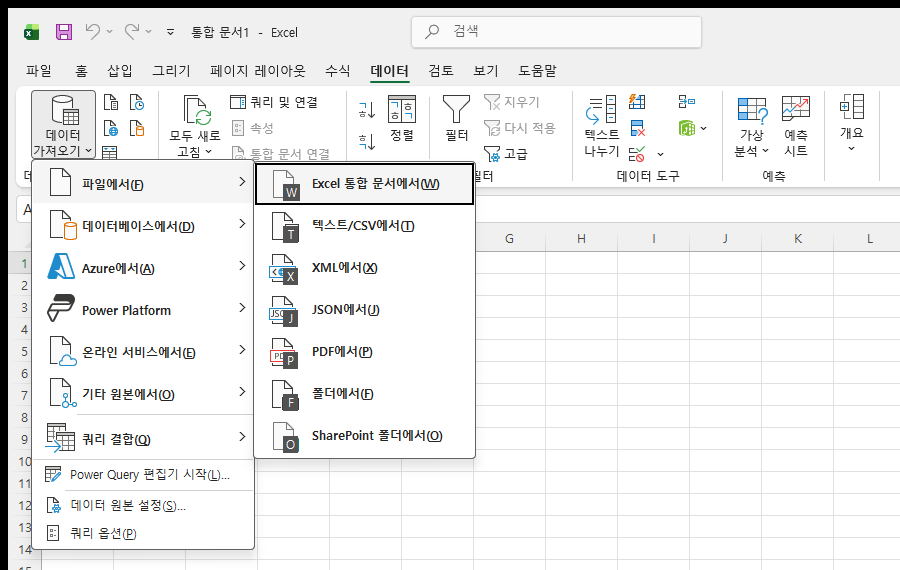Click the 텍스트 나누기 icon
900x570 pixels.
point(601,109)
